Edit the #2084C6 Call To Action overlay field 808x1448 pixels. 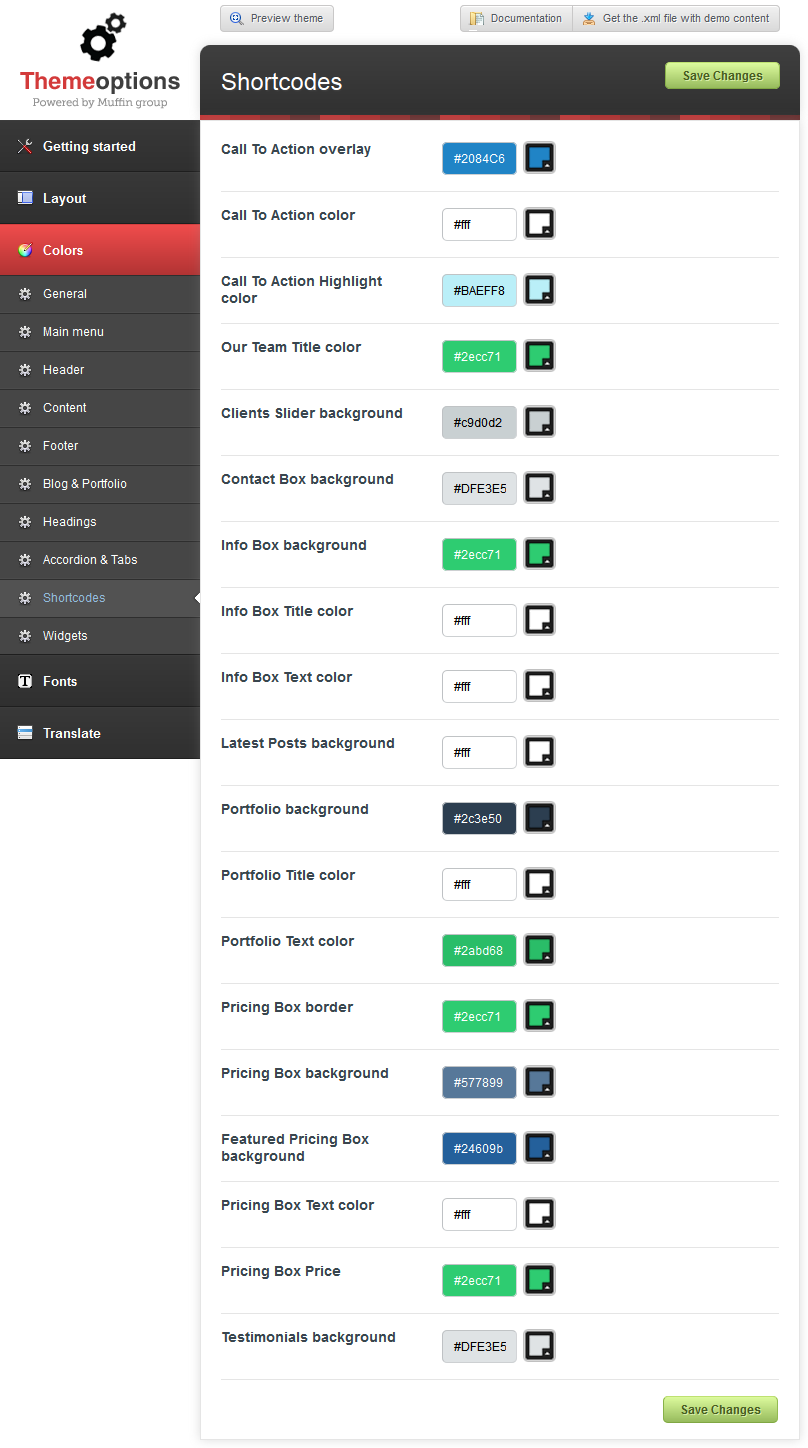pyautogui.click(x=480, y=158)
